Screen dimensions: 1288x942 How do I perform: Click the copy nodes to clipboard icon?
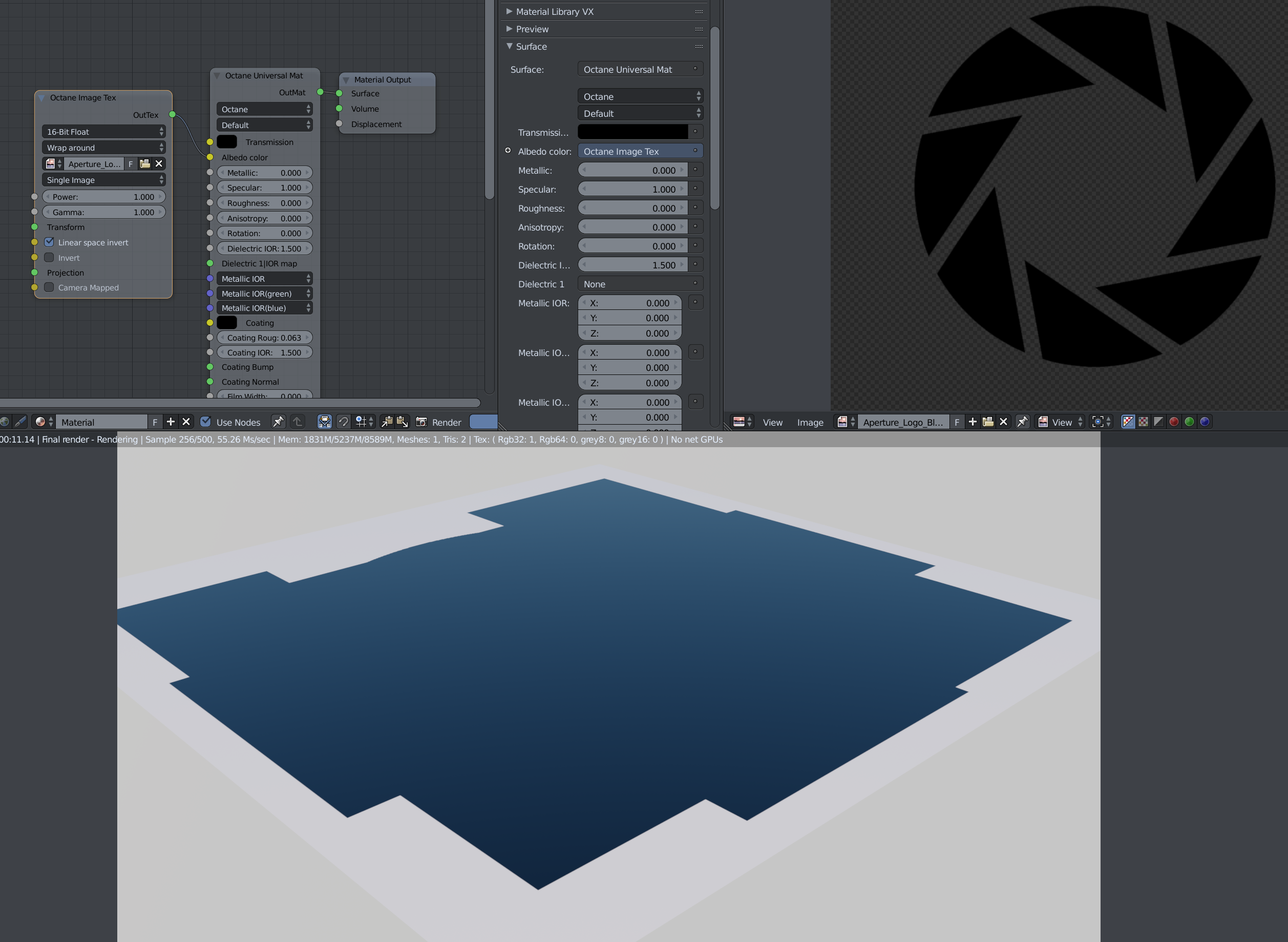click(387, 422)
